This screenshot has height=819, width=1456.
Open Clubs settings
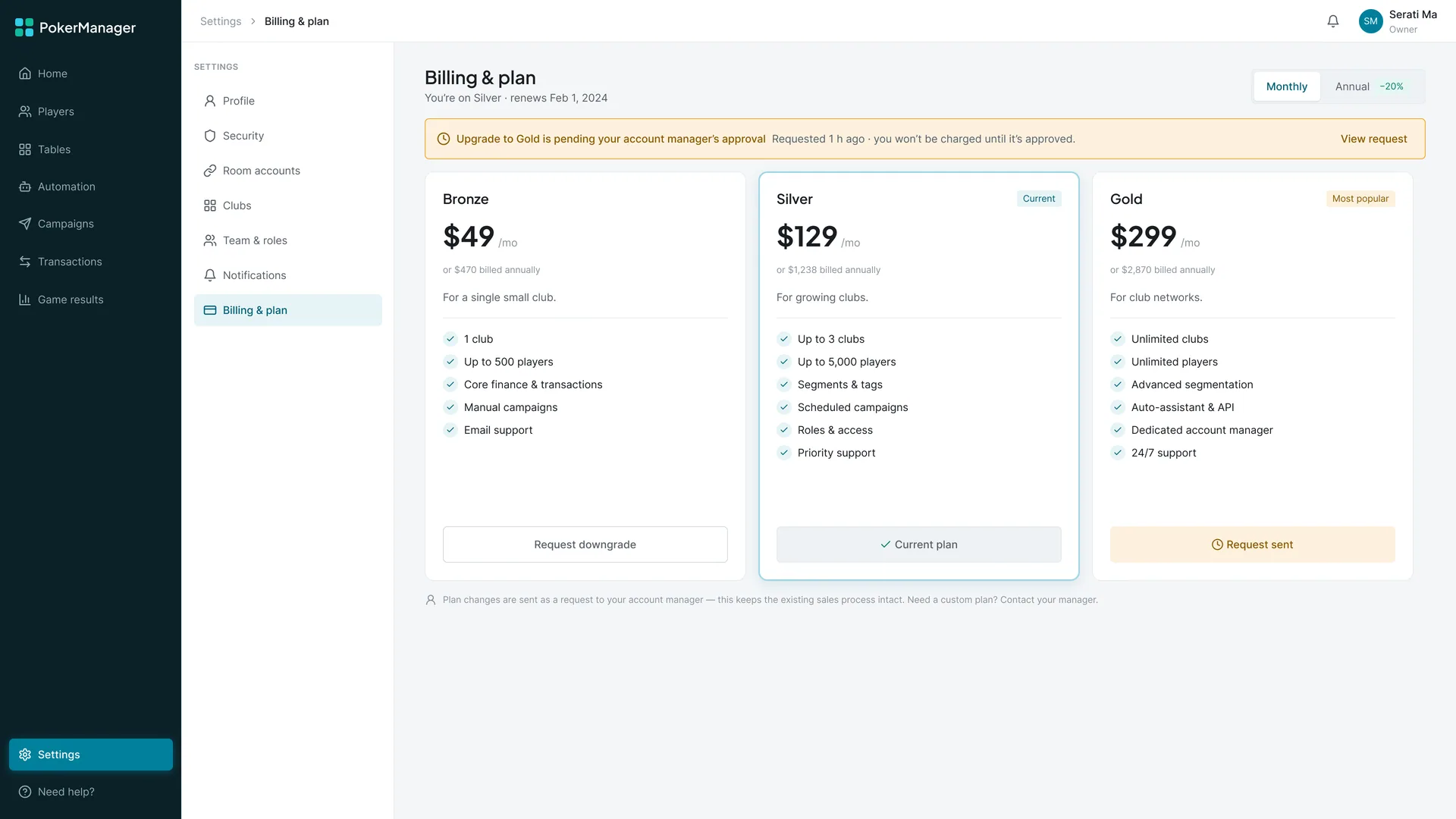[288, 206]
